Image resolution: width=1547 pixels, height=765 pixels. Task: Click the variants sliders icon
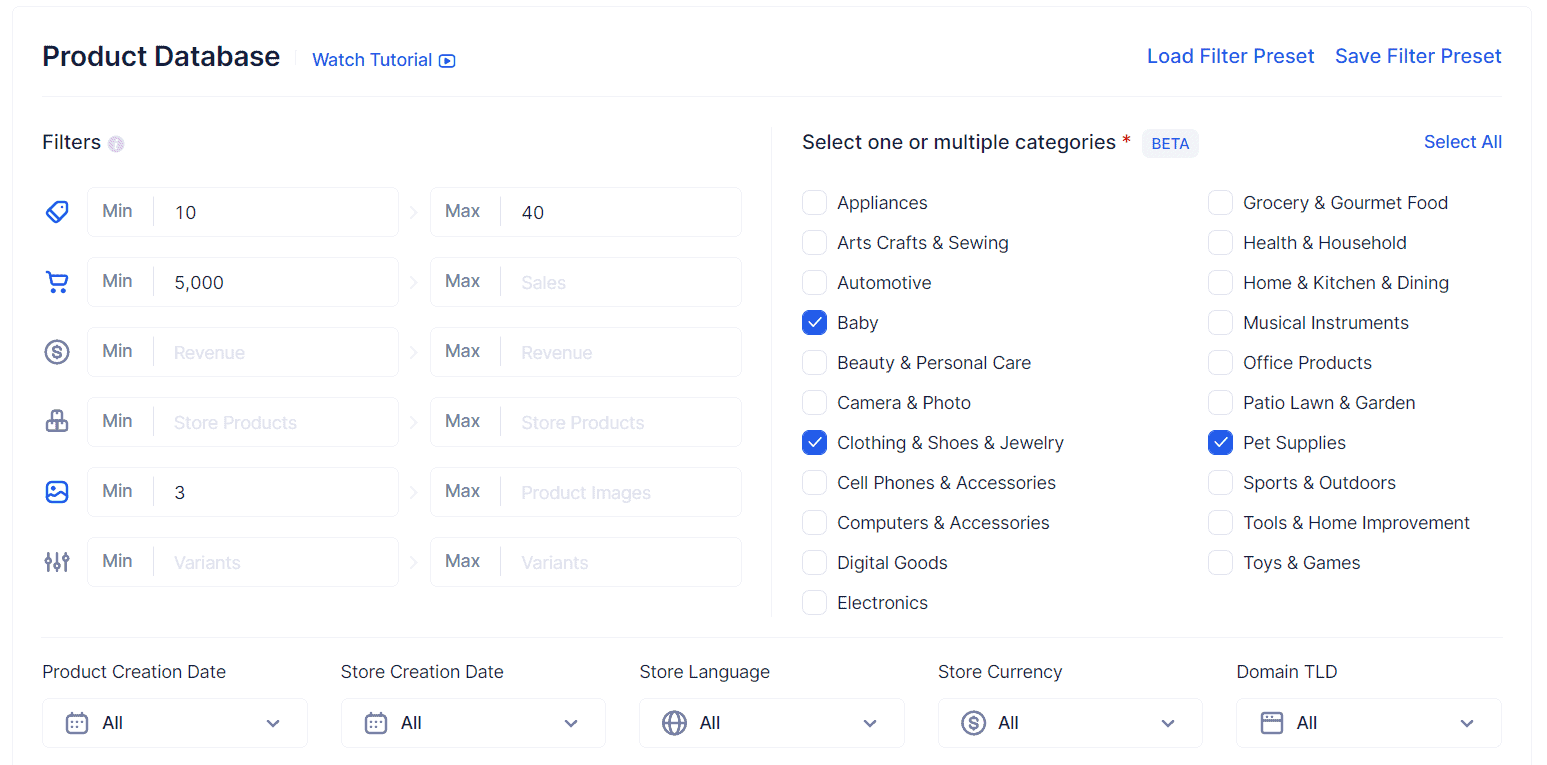[x=57, y=561]
